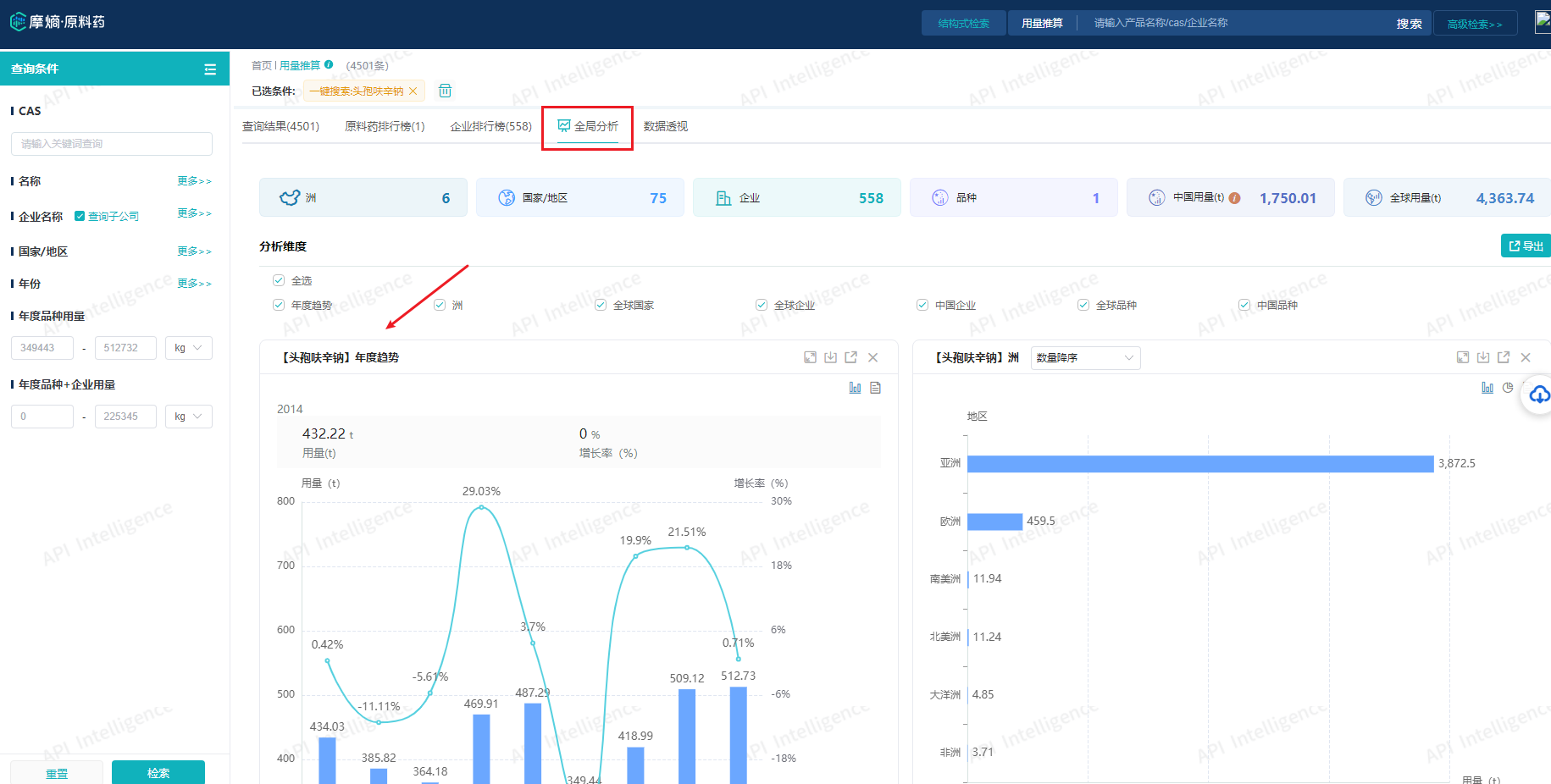Switch 年度趋势 panel to data table view
This screenshot has width=1551, height=784.
click(x=875, y=388)
